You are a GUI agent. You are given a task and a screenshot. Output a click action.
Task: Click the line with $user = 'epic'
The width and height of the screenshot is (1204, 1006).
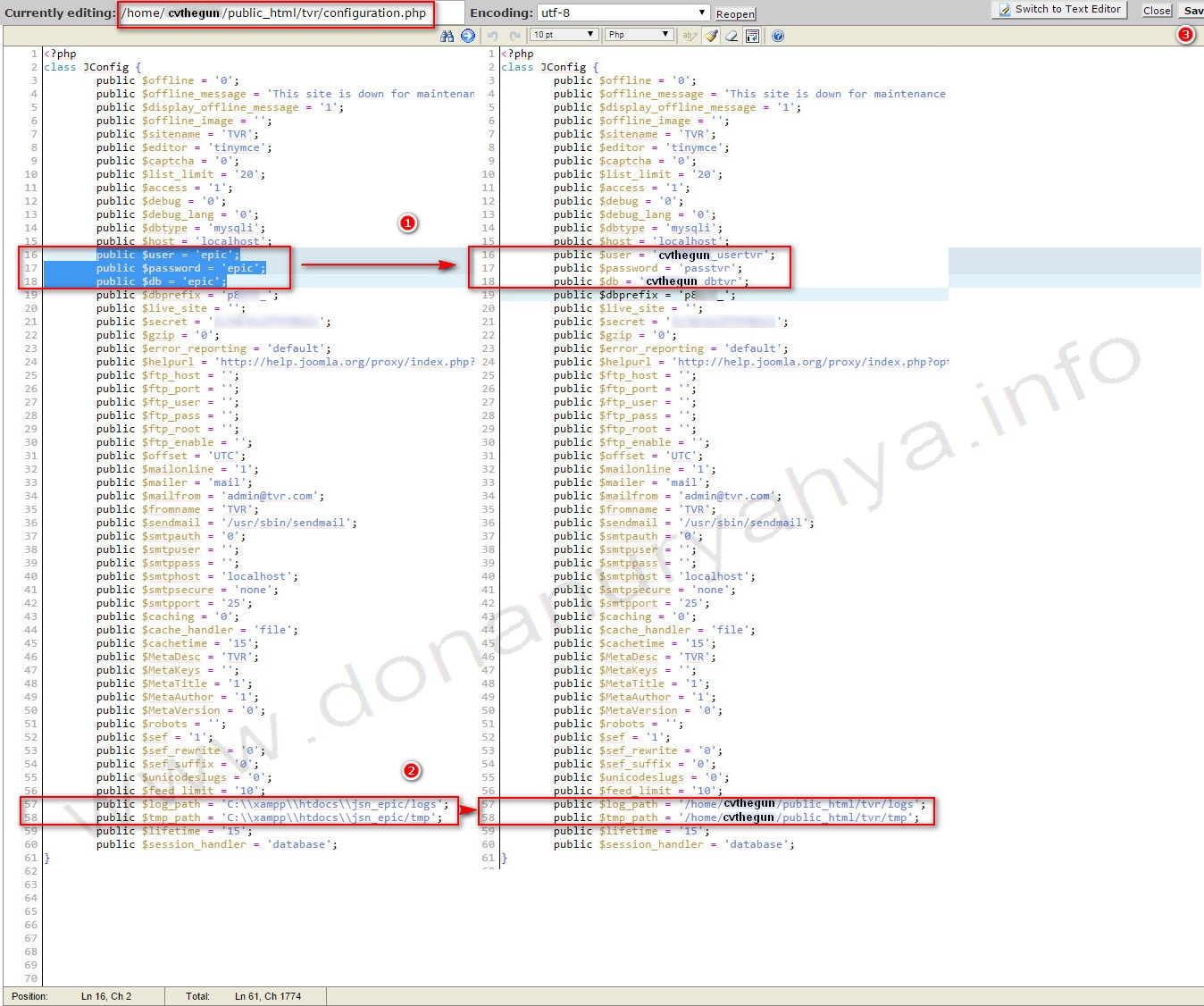pyautogui.click(x=169, y=255)
